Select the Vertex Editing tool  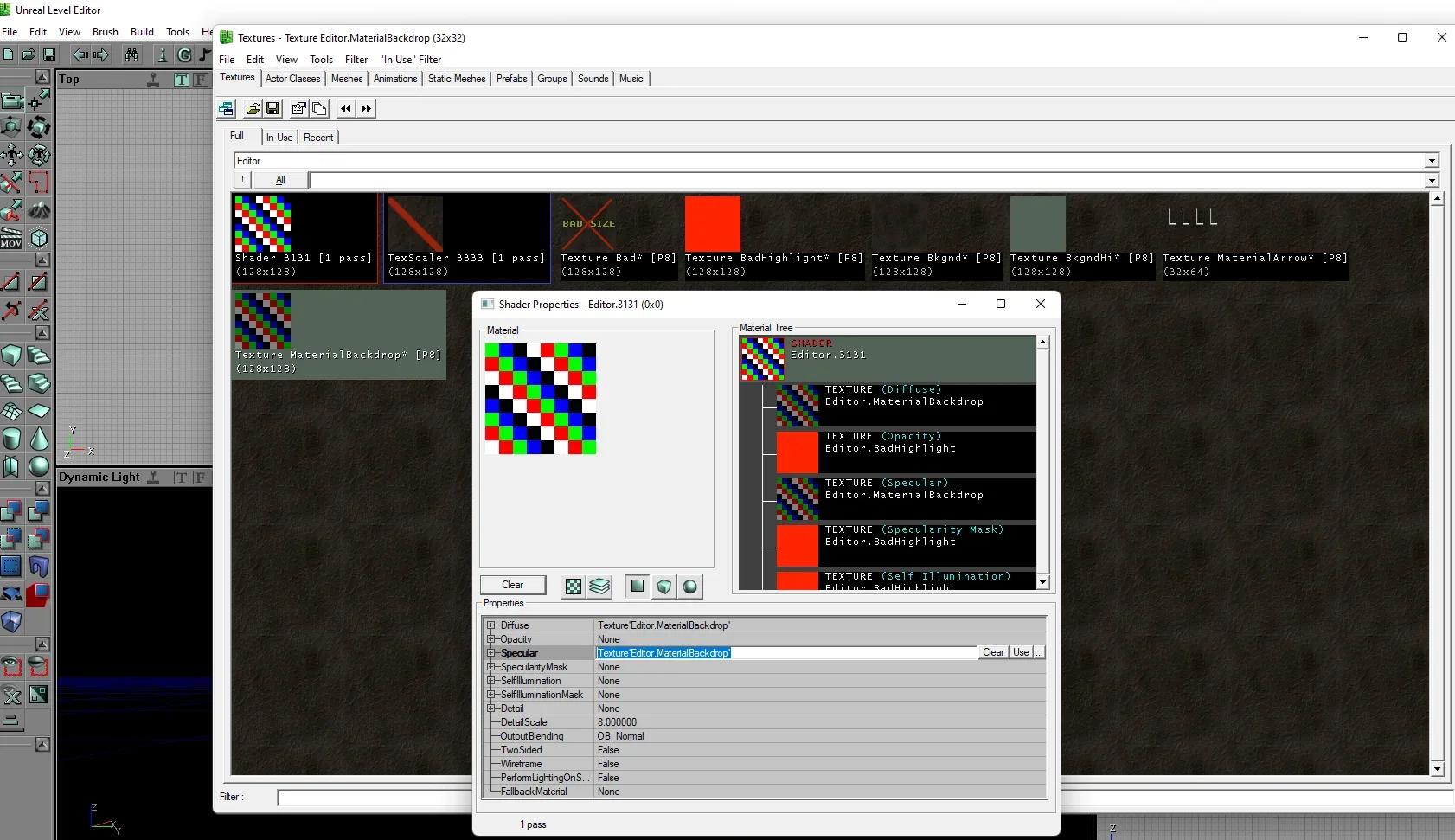(39, 100)
